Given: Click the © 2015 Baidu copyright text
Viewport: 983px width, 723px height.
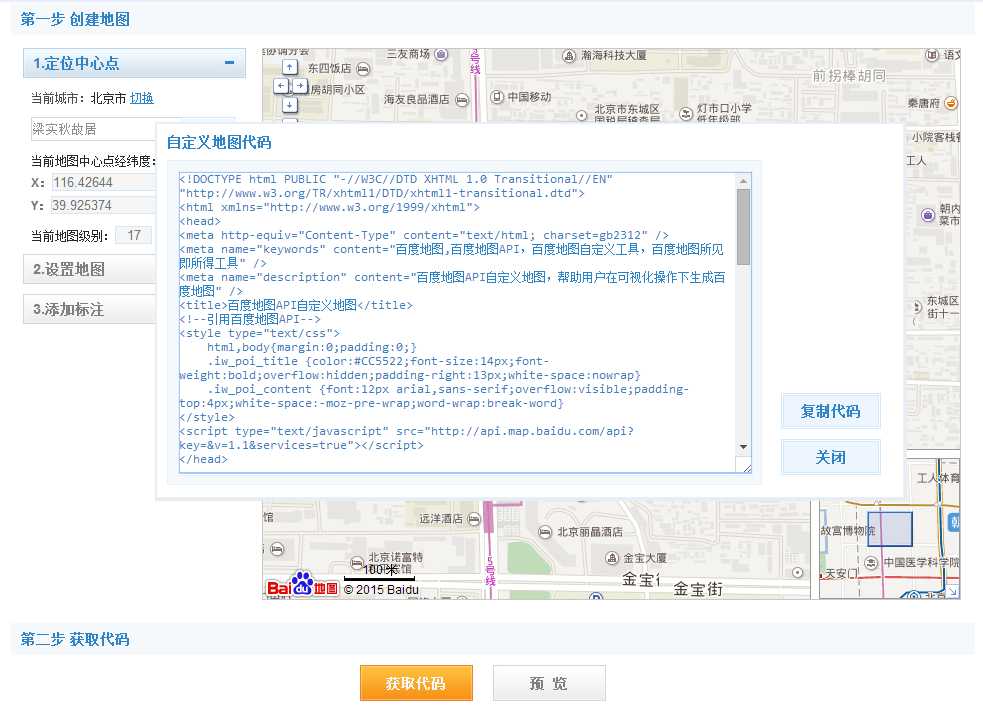Looking at the screenshot, I should 381,589.
